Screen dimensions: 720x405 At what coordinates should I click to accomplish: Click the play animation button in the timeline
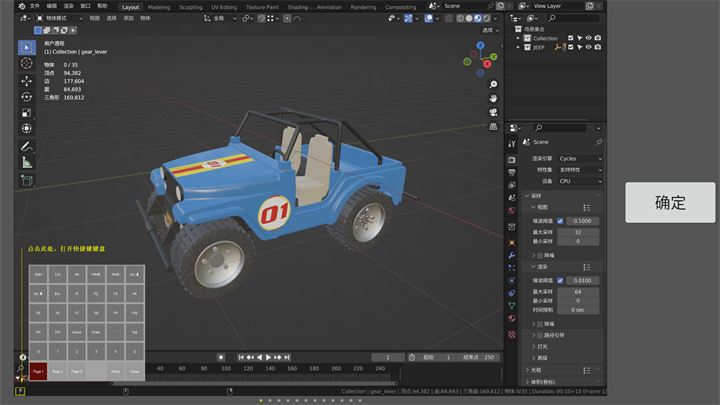[269, 357]
